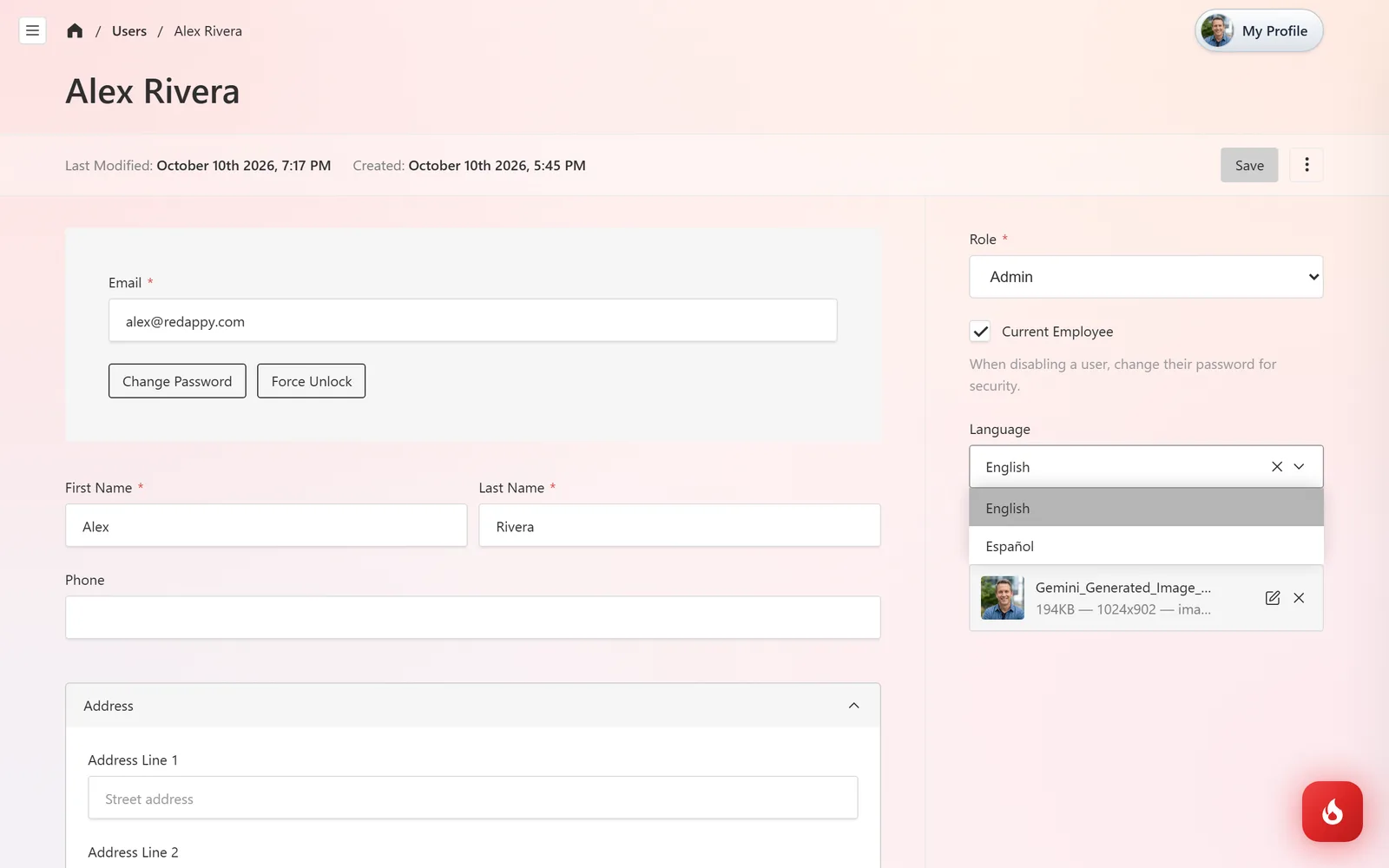Click Change Password button
Image resolution: width=1389 pixels, height=868 pixels.
click(x=177, y=381)
